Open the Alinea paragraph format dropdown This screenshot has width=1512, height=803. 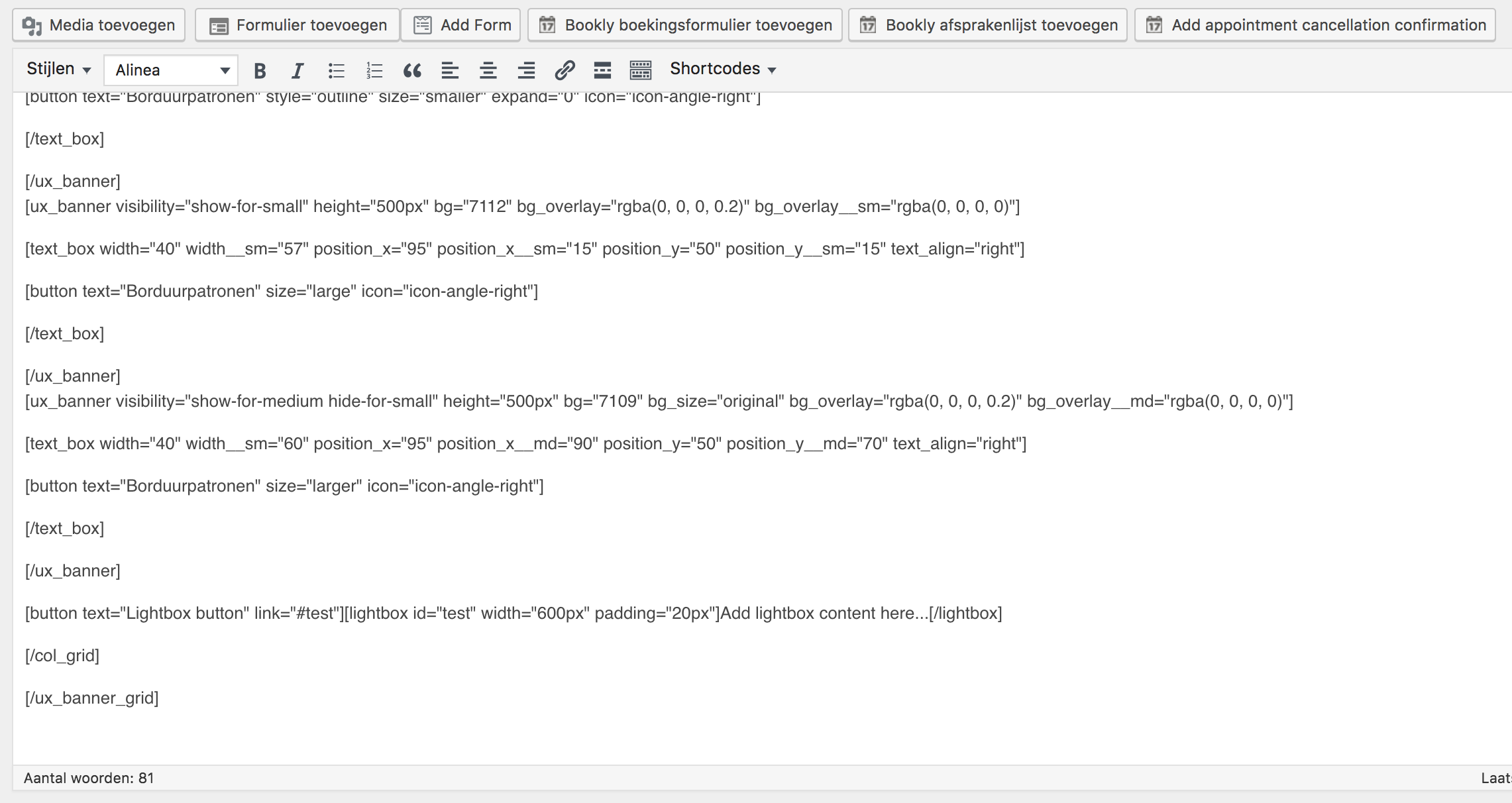[171, 70]
